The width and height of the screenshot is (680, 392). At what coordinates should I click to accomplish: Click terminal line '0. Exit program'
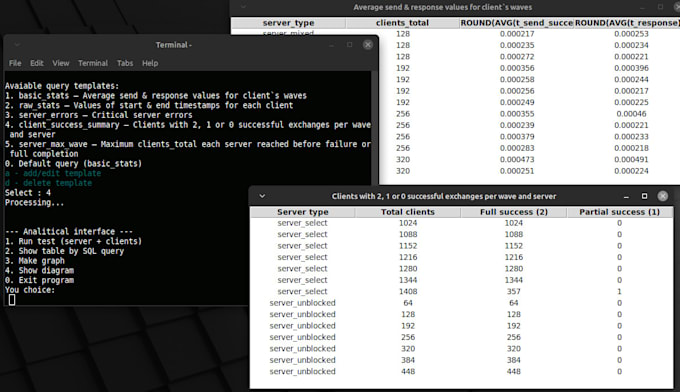click(39, 280)
